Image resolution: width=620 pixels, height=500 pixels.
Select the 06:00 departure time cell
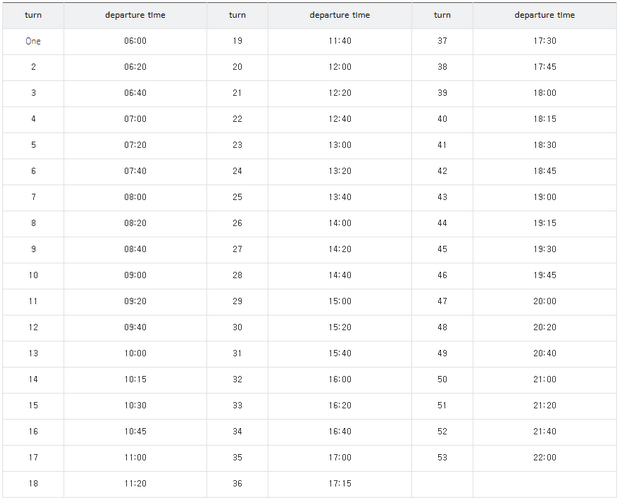[135, 41]
